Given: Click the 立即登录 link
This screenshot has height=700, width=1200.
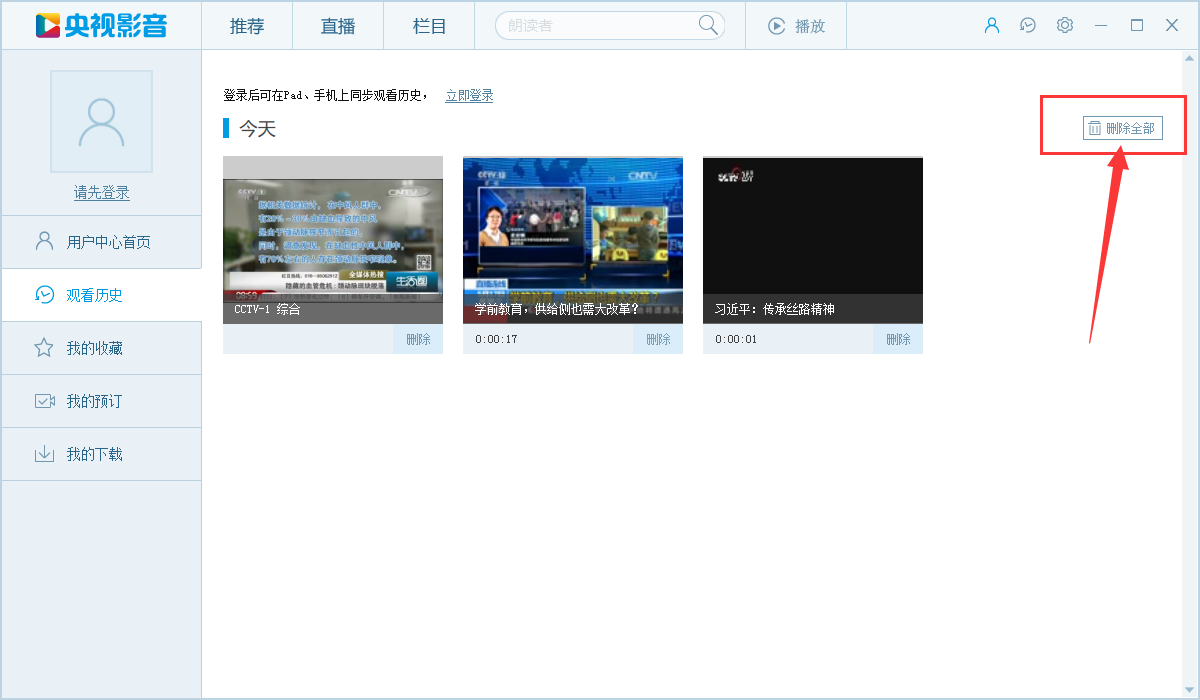Looking at the screenshot, I should pyautogui.click(x=469, y=95).
